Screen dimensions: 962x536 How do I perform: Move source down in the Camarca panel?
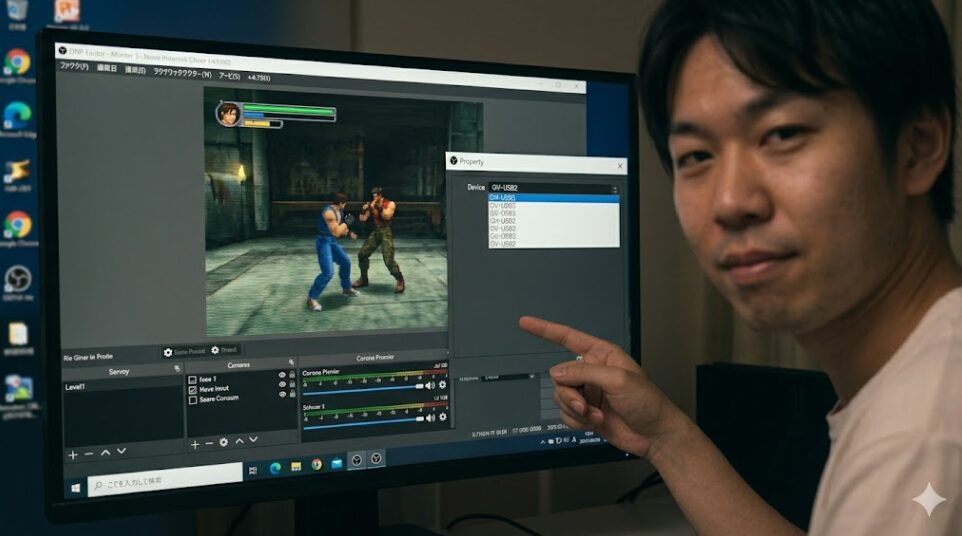253,440
